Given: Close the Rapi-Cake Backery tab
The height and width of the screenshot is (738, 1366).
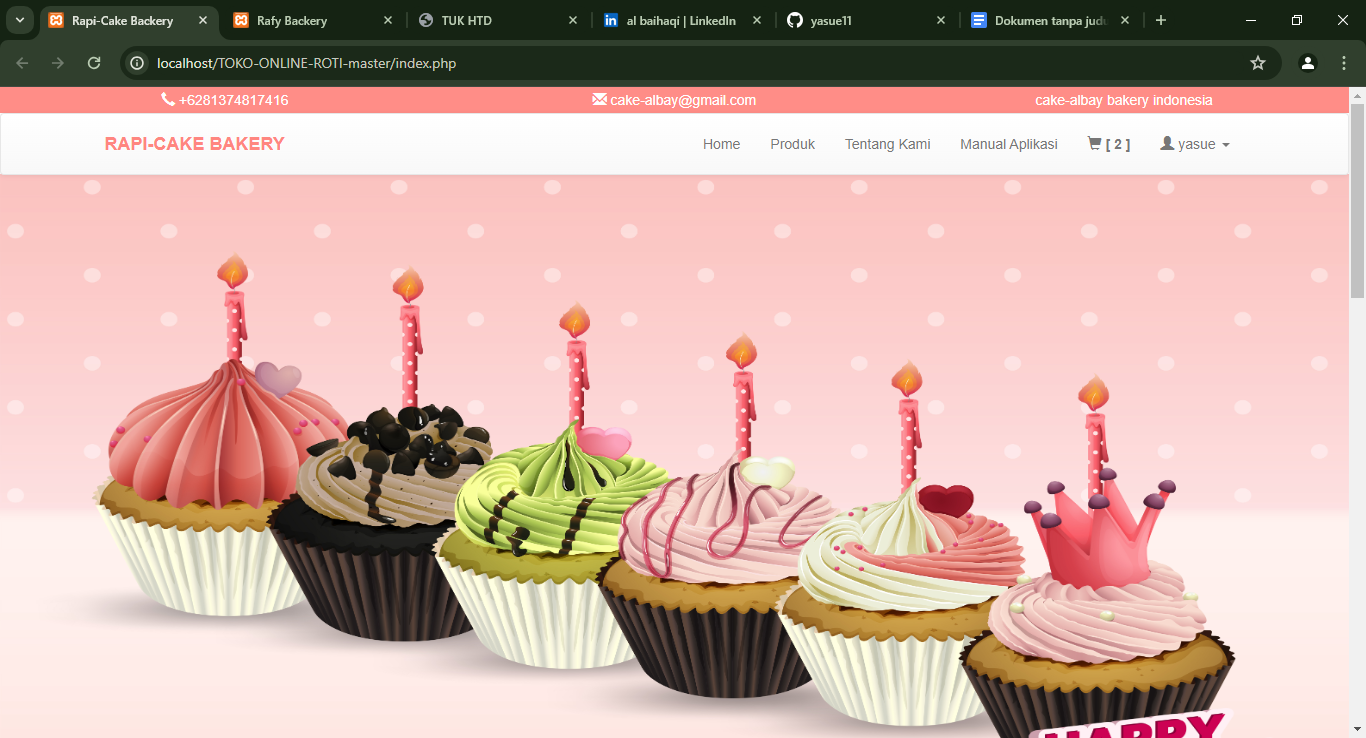Looking at the screenshot, I should click(203, 20).
